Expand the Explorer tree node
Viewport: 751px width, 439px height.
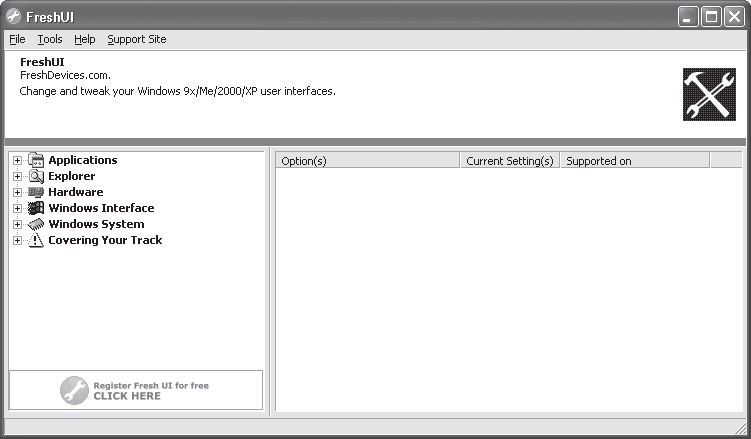(17, 176)
